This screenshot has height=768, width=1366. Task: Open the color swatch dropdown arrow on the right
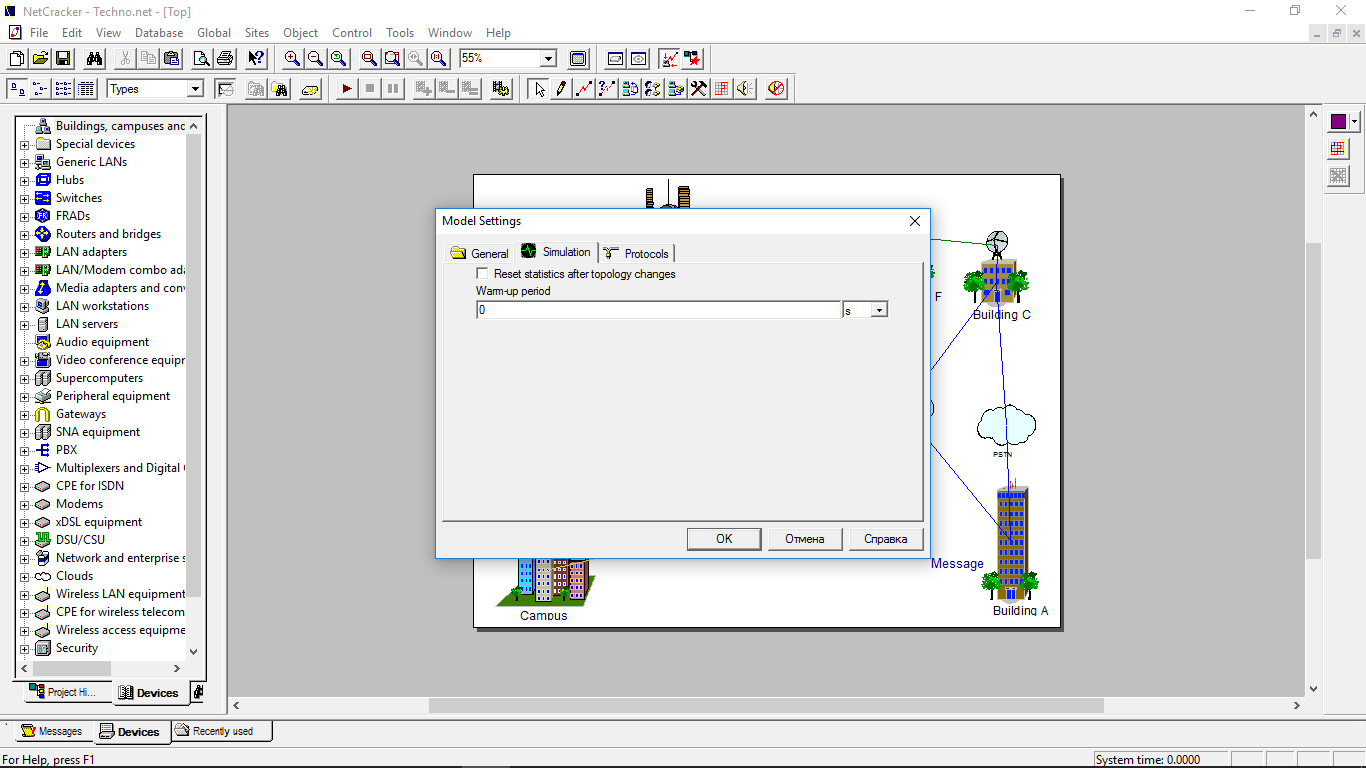pos(1355,122)
